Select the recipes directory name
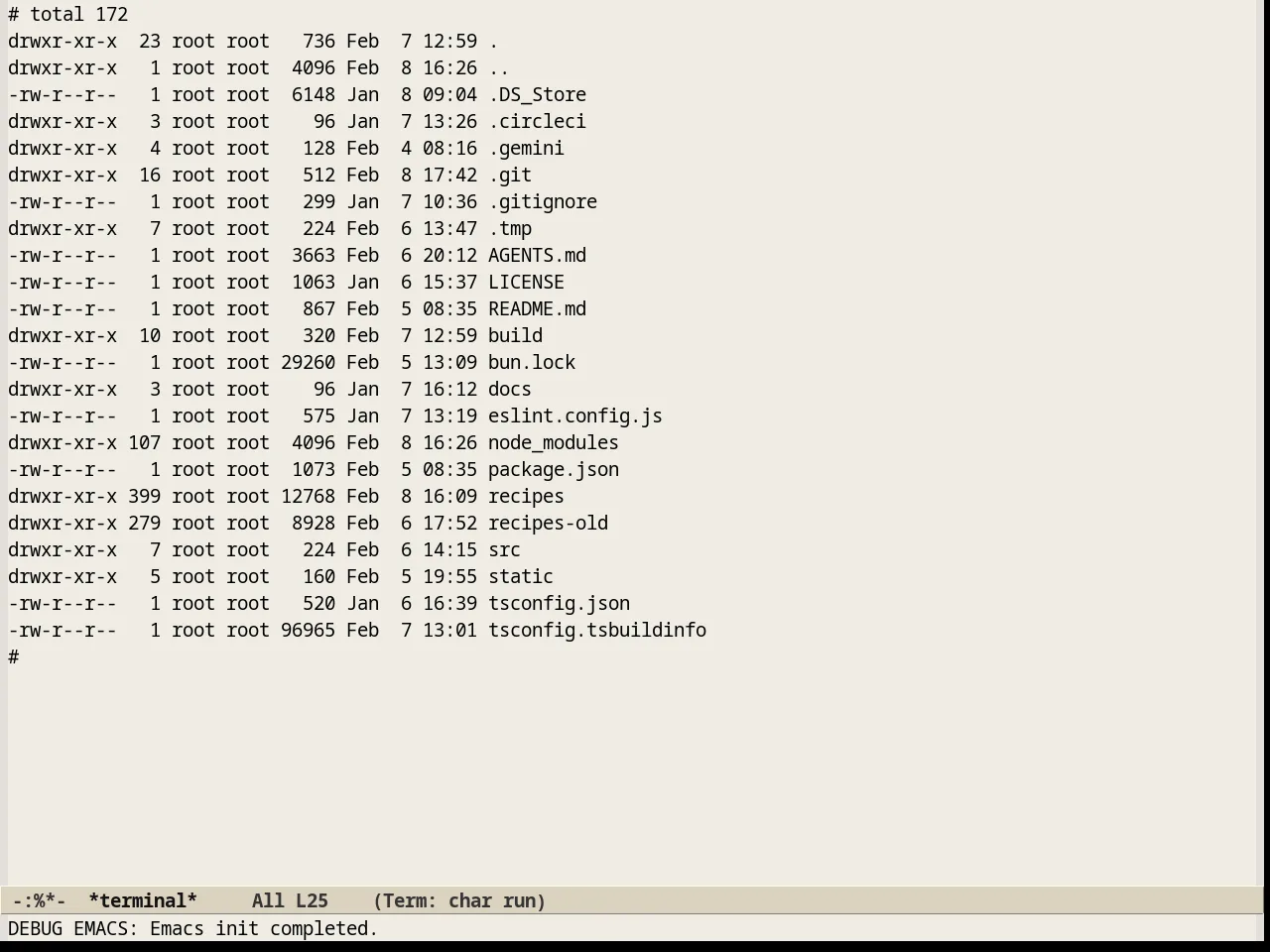This screenshot has height=952, width=1270. (526, 497)
